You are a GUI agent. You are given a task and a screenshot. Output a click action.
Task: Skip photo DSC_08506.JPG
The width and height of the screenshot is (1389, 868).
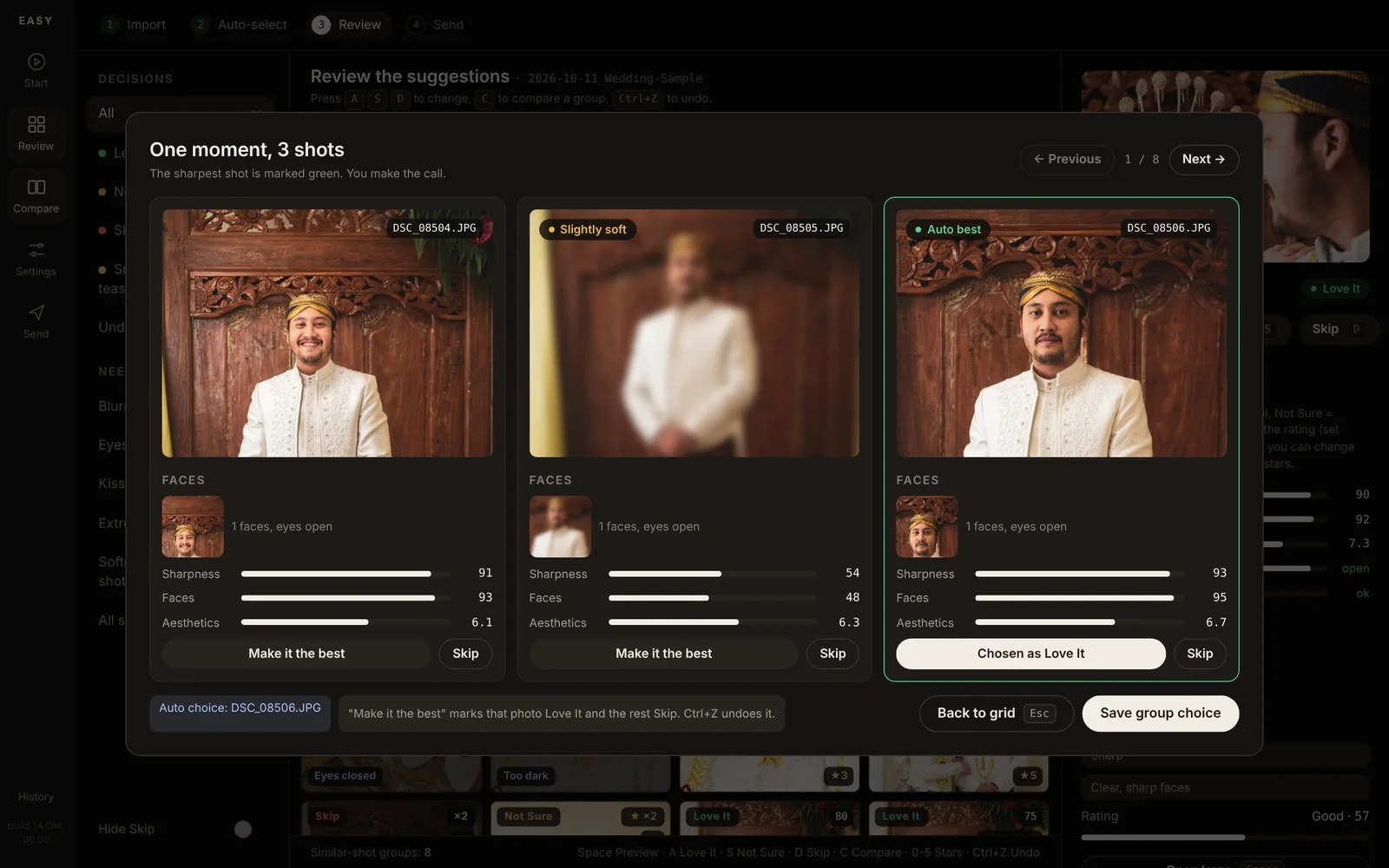point(1200,654)
